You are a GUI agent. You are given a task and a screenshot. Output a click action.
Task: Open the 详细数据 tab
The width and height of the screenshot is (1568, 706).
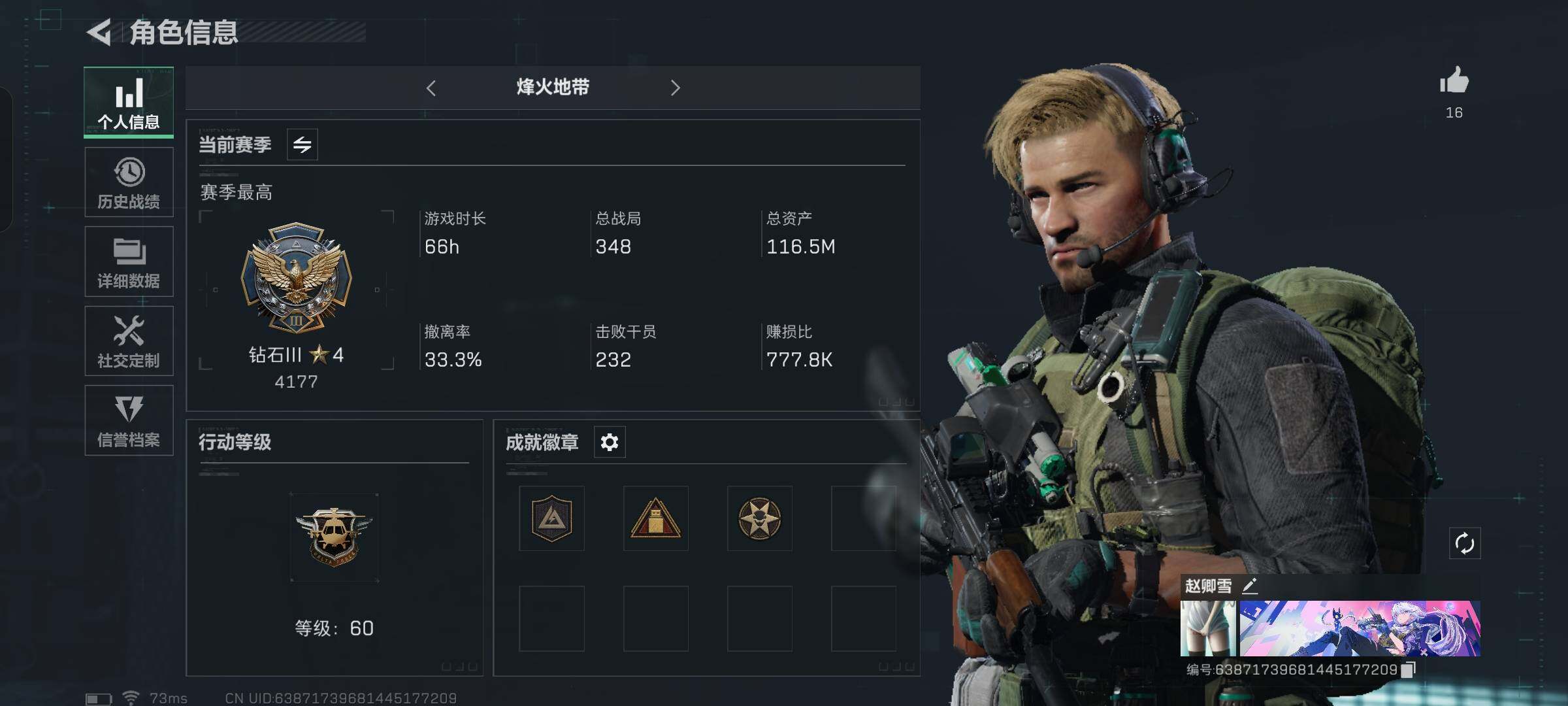pos(129,261)
